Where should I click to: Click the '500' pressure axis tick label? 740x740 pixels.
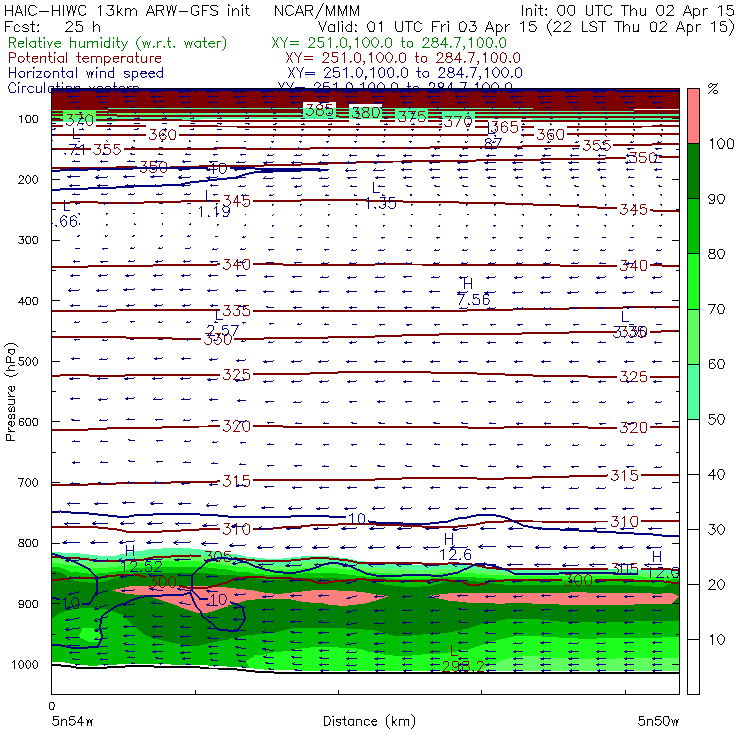tap(28, 362)
